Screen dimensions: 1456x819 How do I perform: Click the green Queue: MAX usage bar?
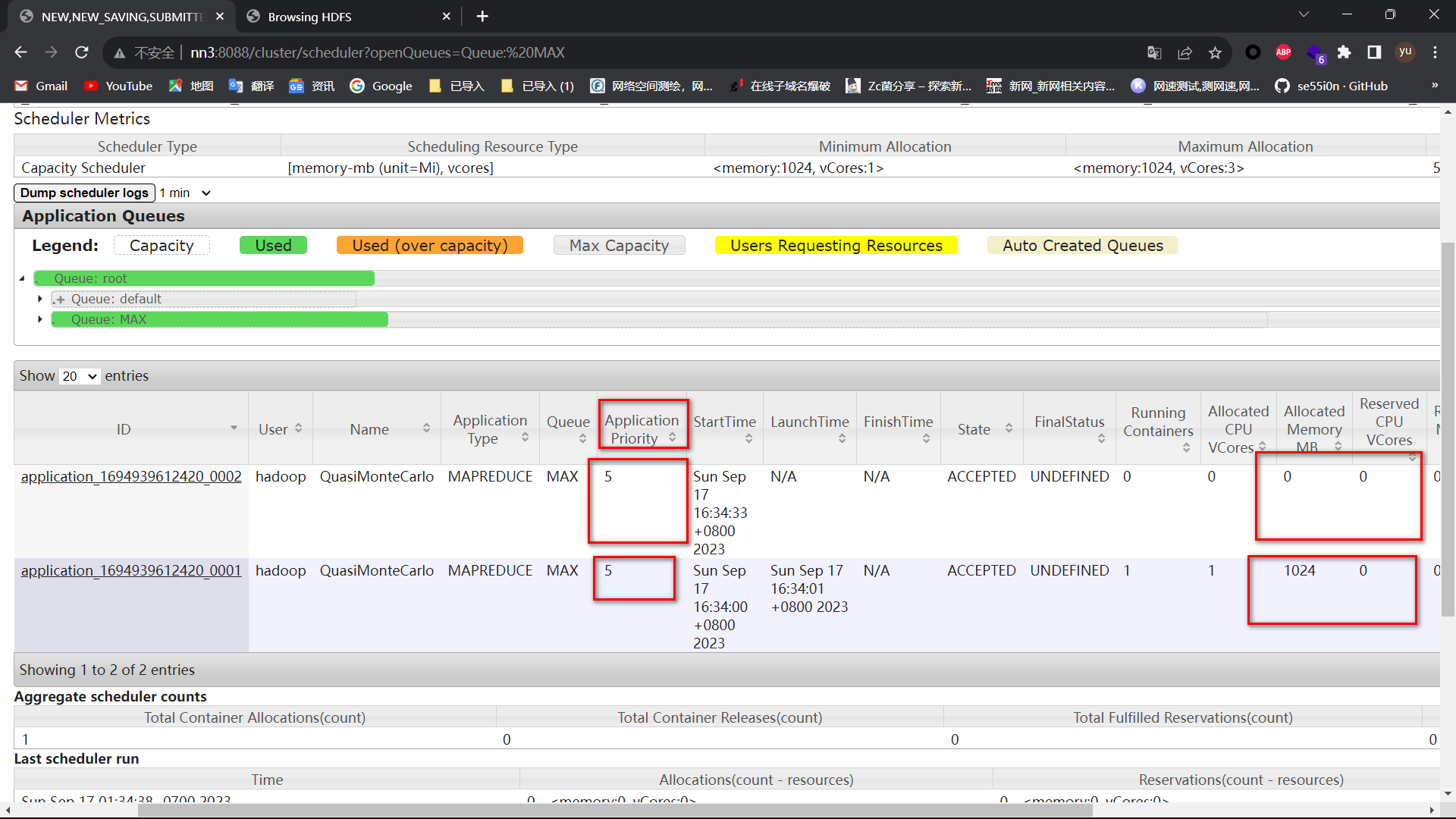[220, 319]
